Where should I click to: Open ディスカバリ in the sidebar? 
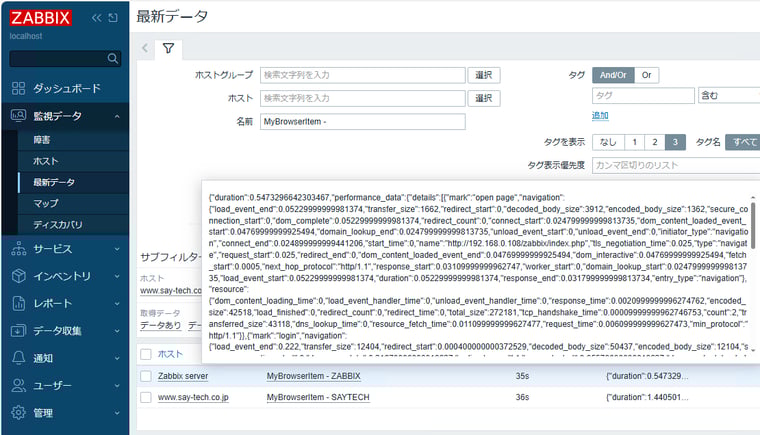pyautogui.click(x=57, y=225)
